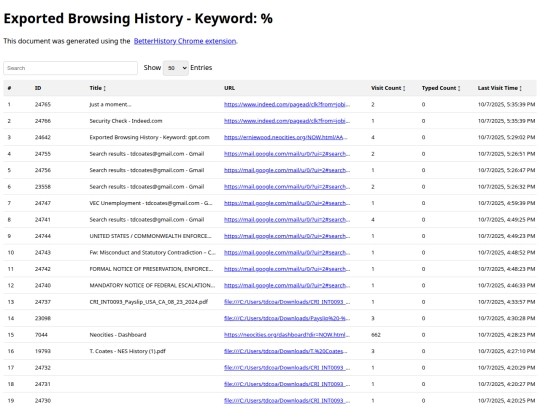Open the Gmail link in row 8

[x=287, y=220]
